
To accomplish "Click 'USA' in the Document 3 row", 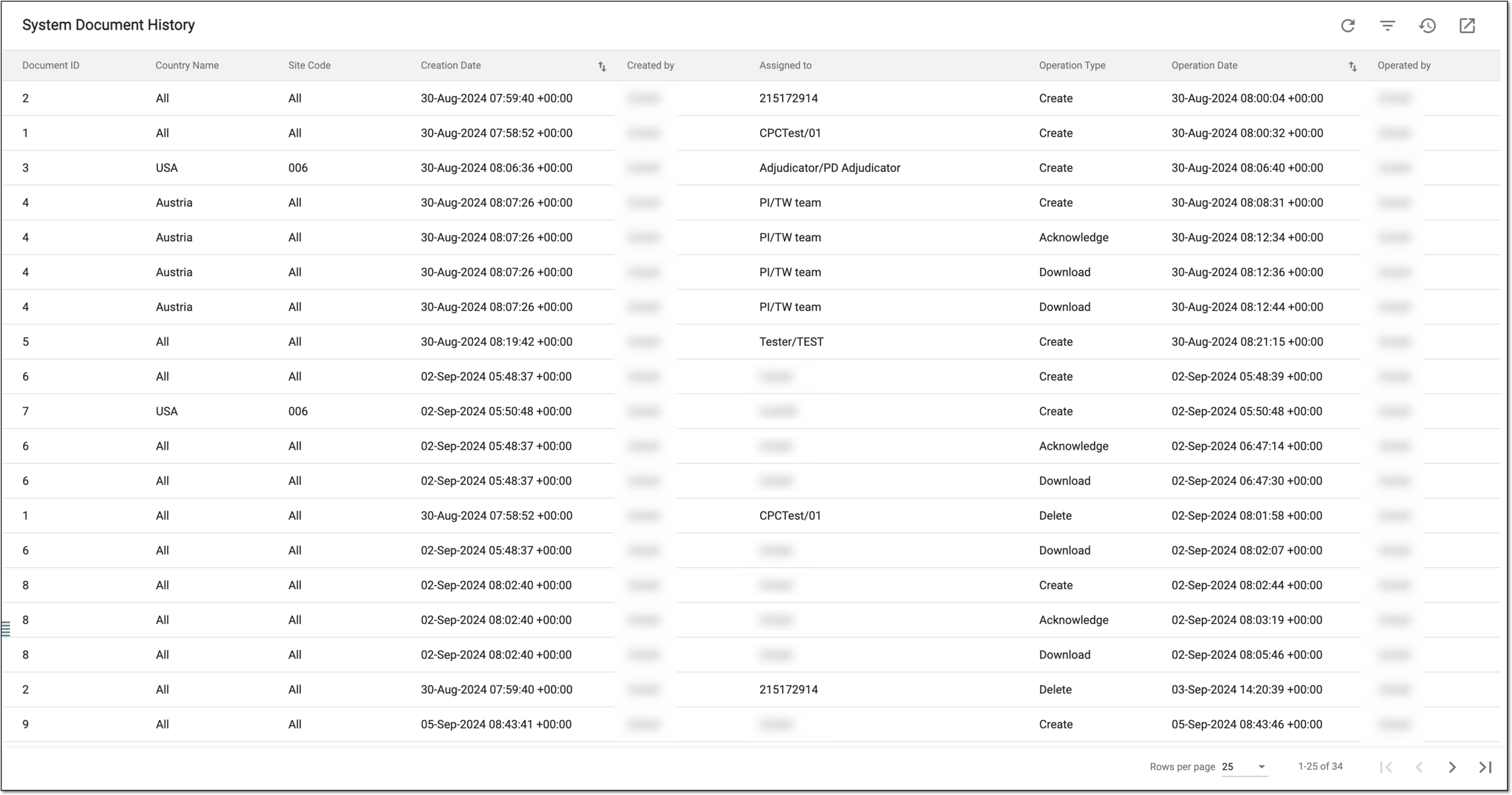I will pyautogui.click(x=166, y=168).
